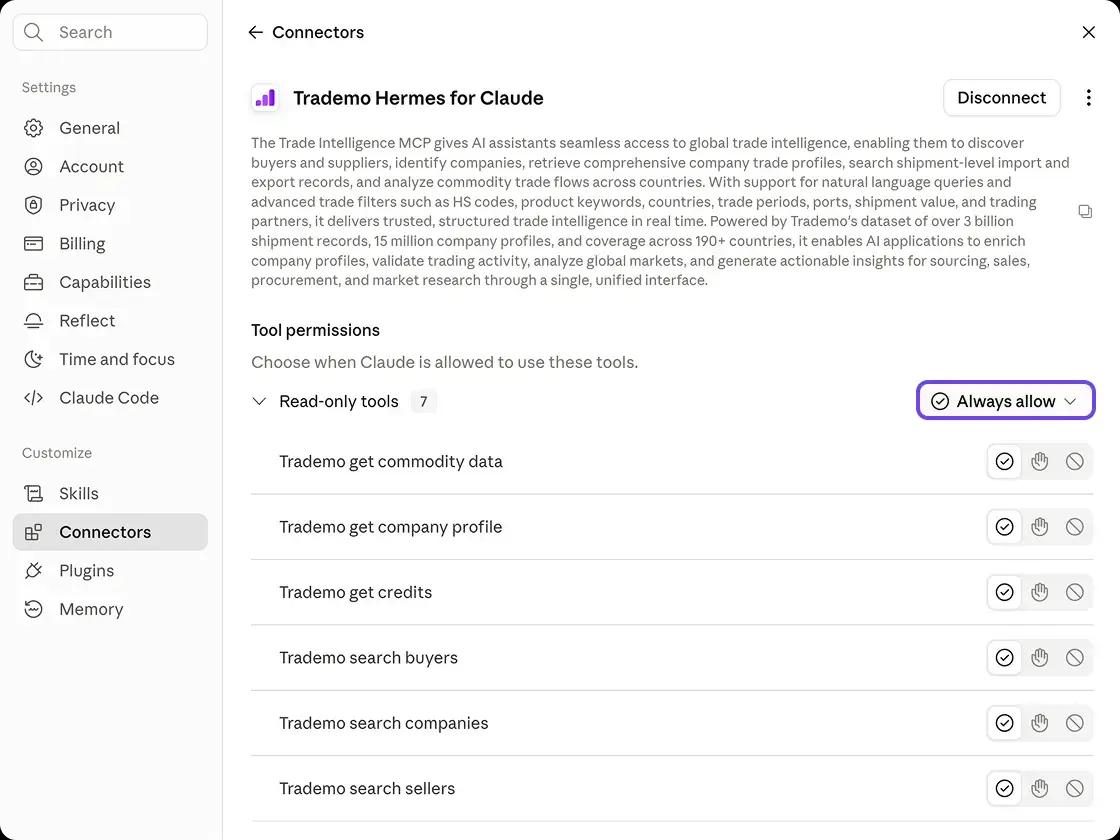Open Skills page
The height and width of the screenshot is (840, 1120).
pyautogui.click(x=110, y=494)
